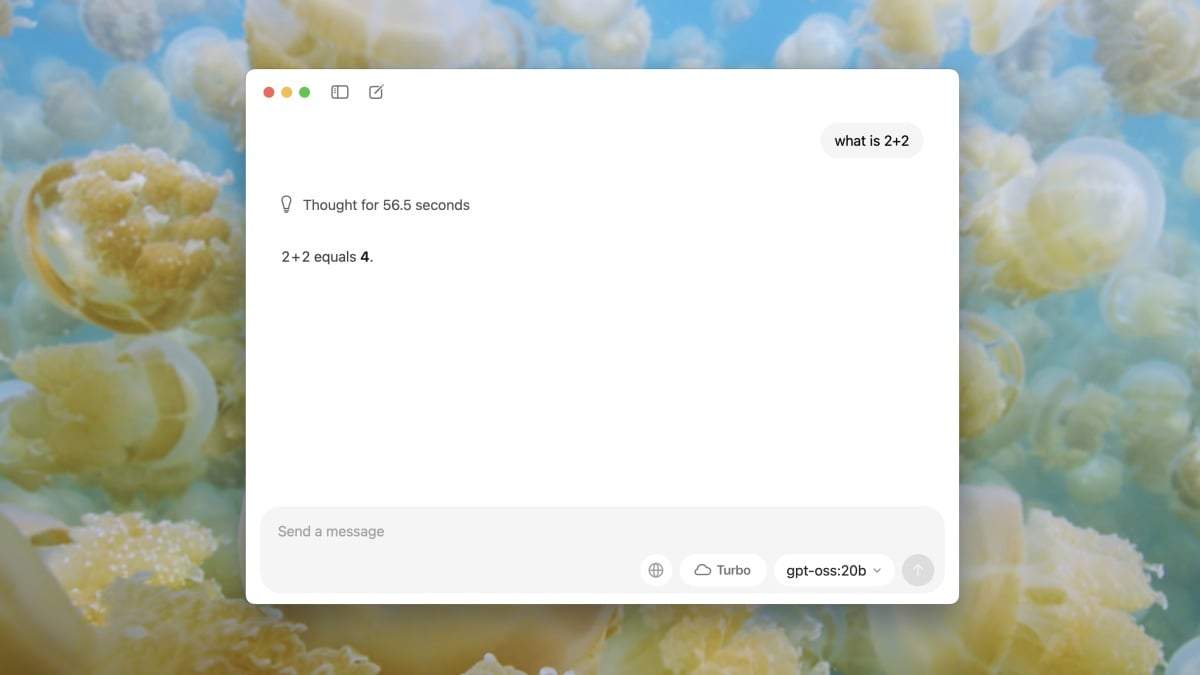Viewport: 1200px width, 675px height.
Task: Open the gpt-oss:20b model dropdown
Action: click(x=826, y=570)
